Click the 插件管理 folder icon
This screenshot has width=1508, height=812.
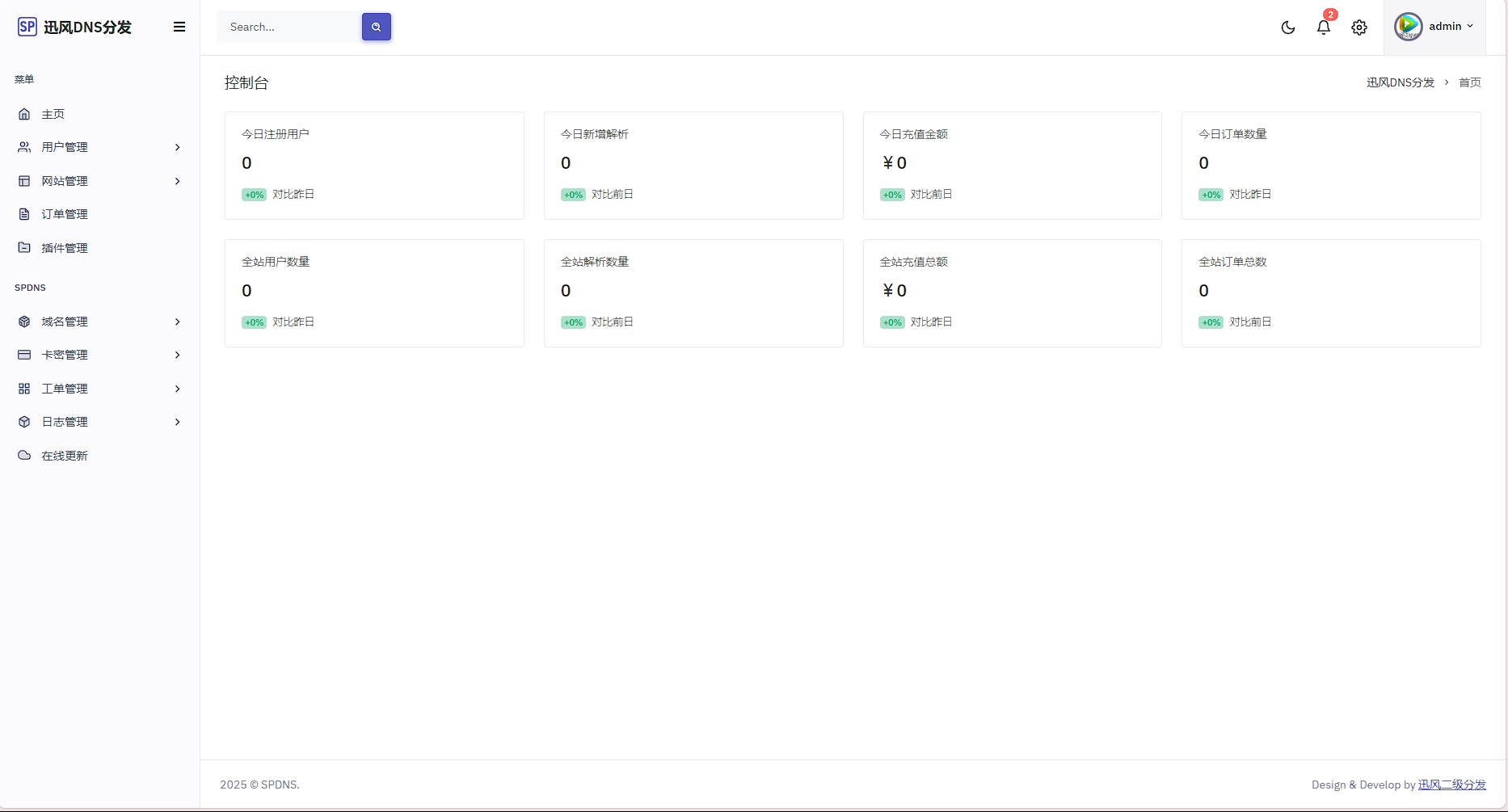[24, 248]
